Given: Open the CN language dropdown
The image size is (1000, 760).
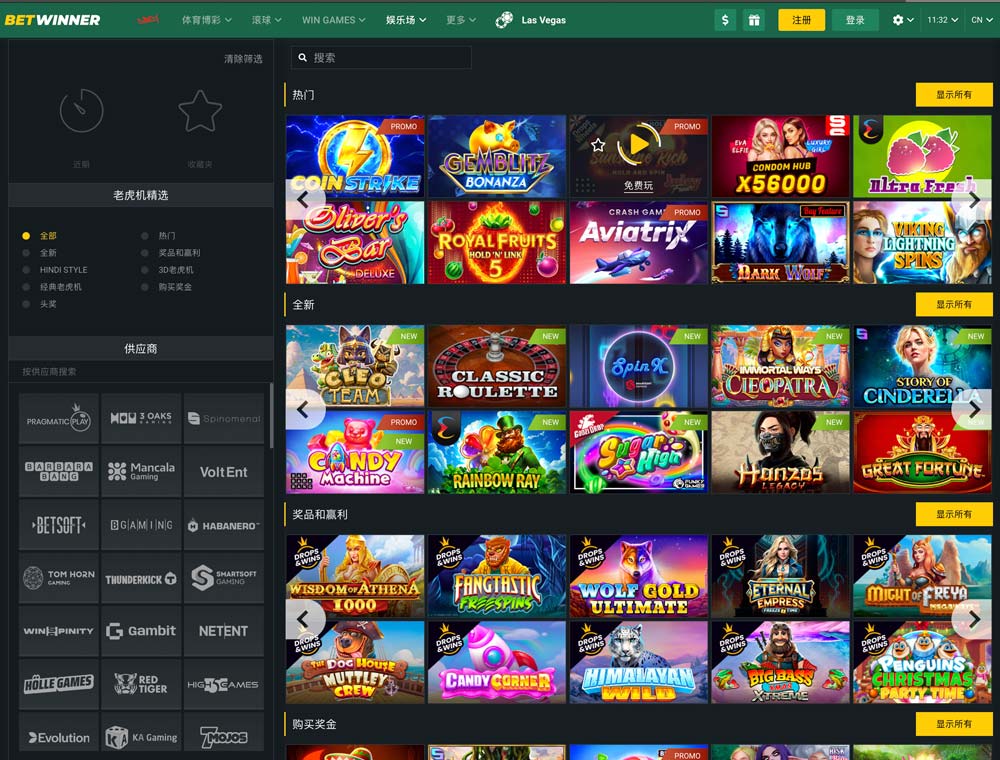Looking at the screenshot, I should click(982, 20).
